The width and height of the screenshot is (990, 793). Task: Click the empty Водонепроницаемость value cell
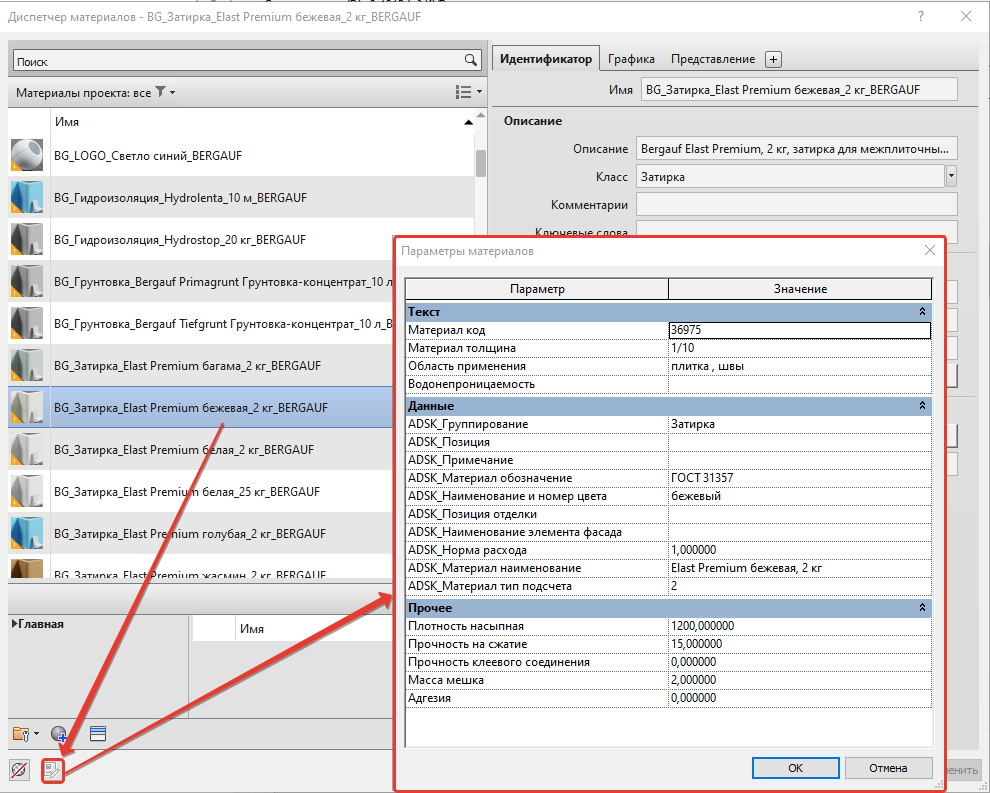click(799, 384)
